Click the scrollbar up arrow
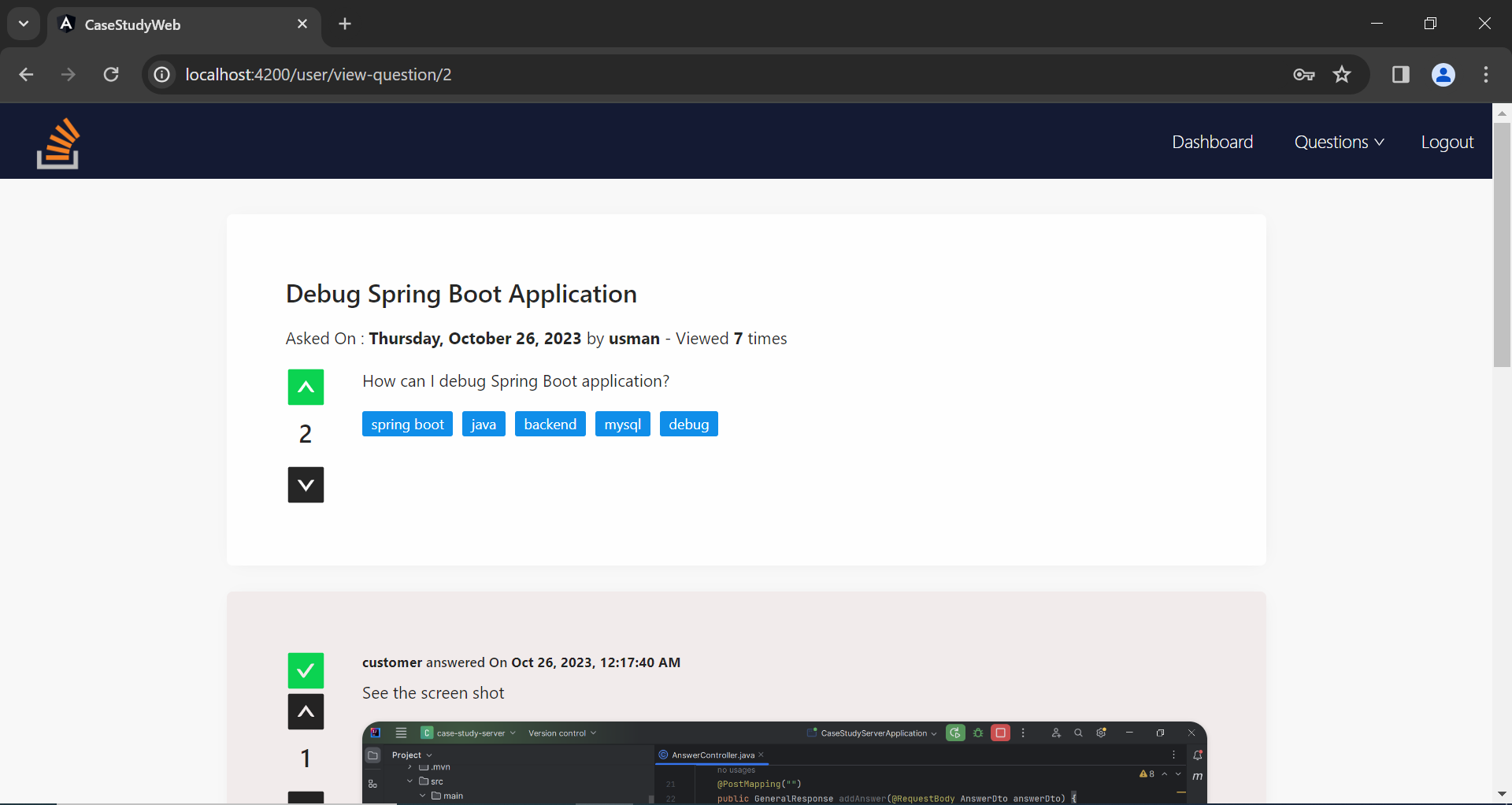This screenshot has width=1512, height=805. click(x=1502, y=113)
